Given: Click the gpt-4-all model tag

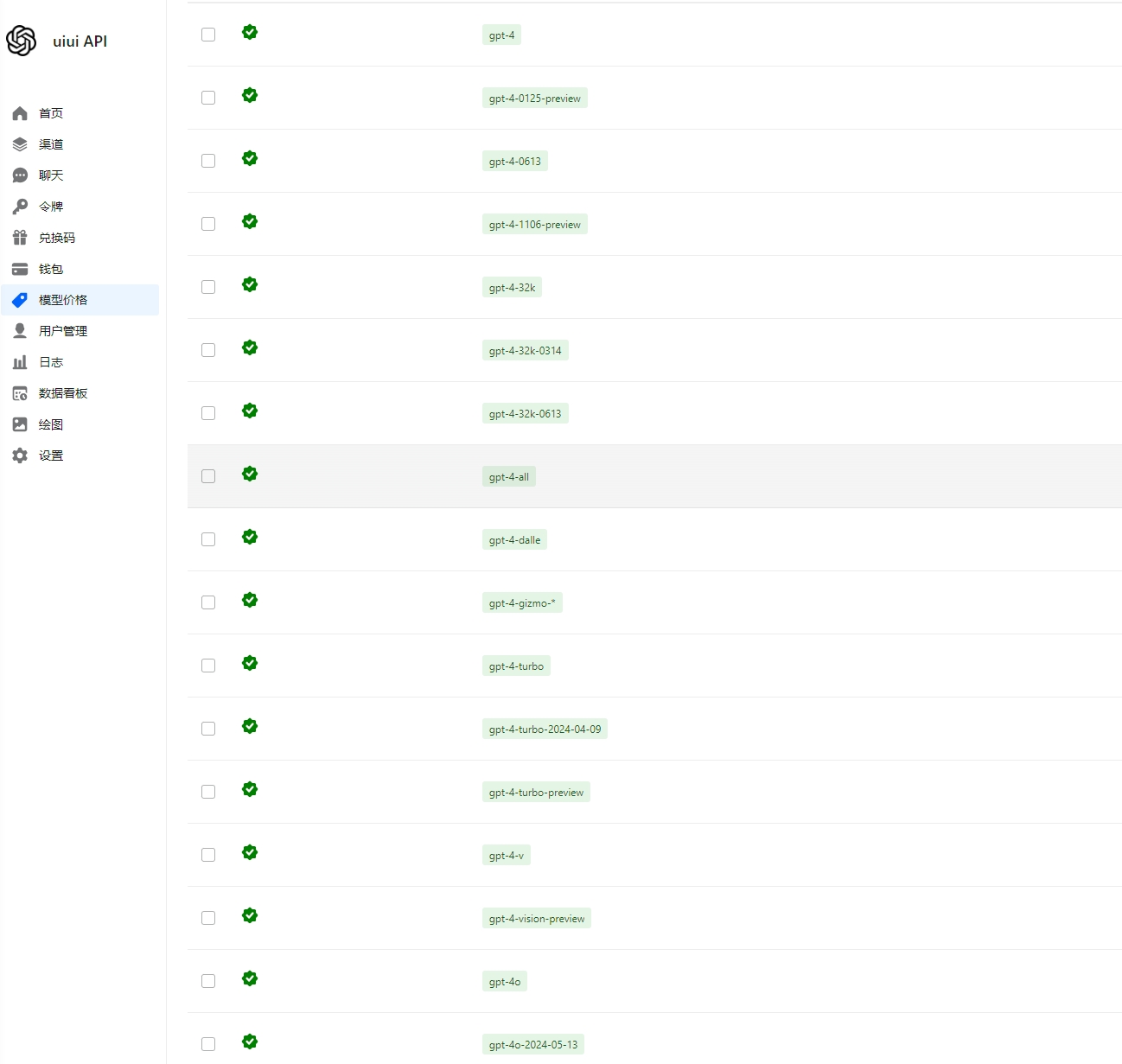Looking at the screenshot, I should click(x=509, y=477).
